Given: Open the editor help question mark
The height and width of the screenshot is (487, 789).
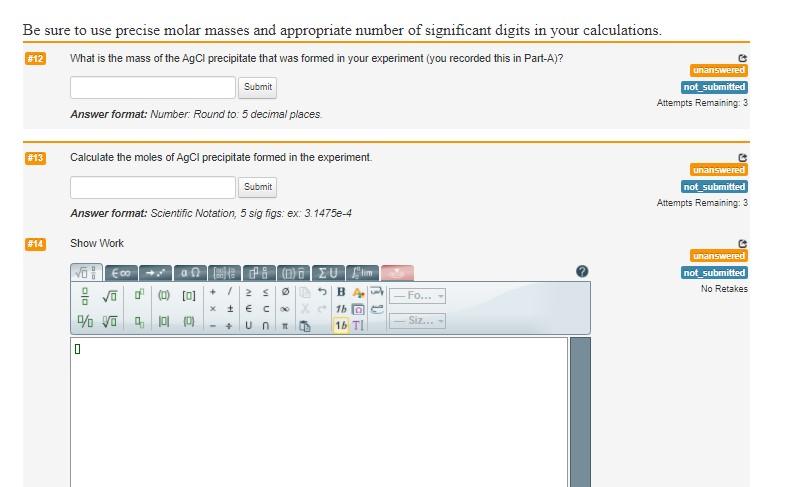Looking at the screenshot, I should coord(582,272).
